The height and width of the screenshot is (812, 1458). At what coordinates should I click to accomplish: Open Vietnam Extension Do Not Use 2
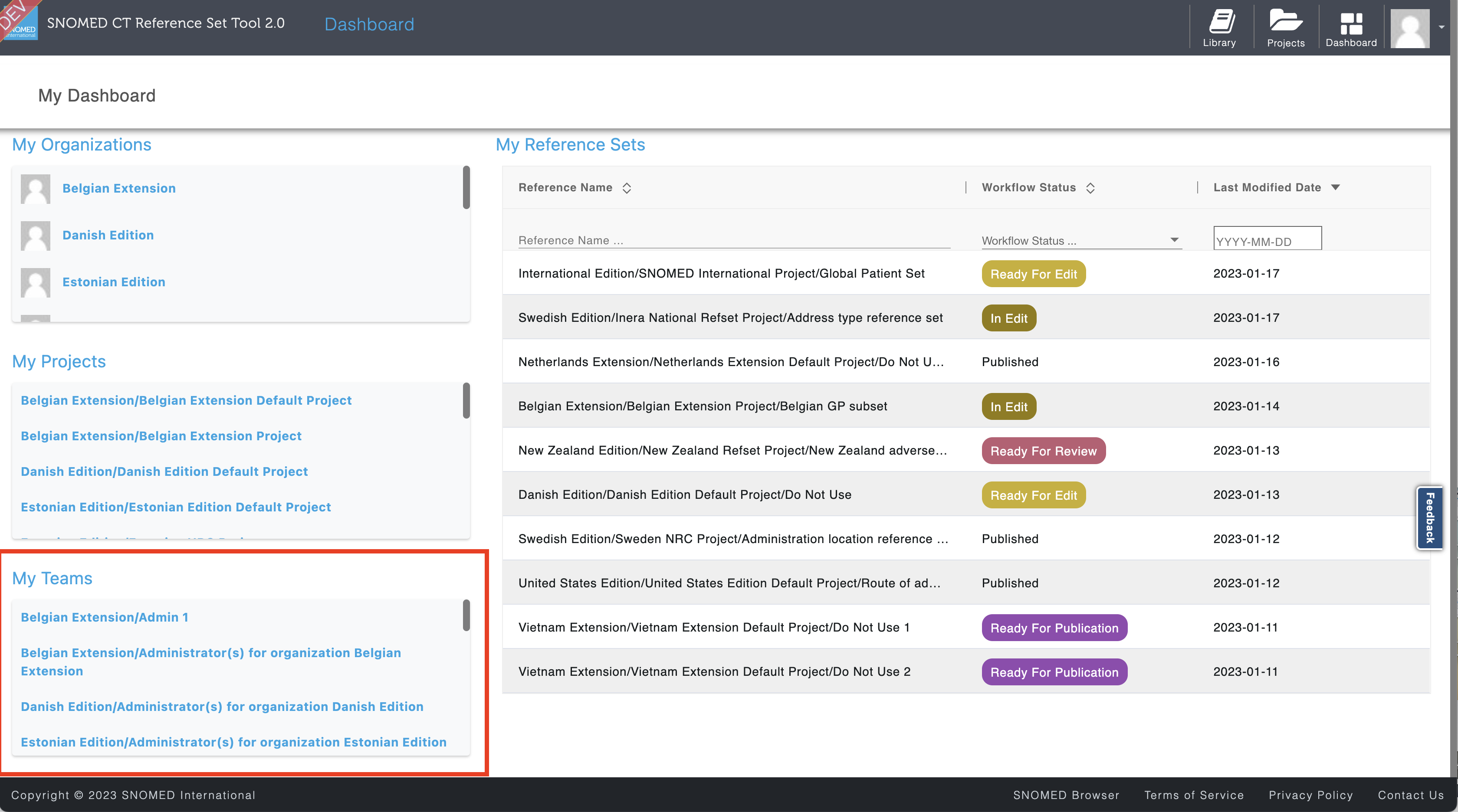[714, 671]
